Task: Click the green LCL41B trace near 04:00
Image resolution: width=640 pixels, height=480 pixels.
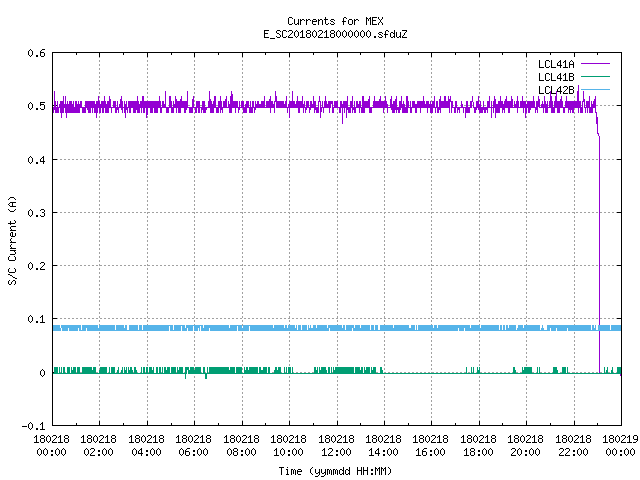Action: pyautogui.click(x=147, y=371)
